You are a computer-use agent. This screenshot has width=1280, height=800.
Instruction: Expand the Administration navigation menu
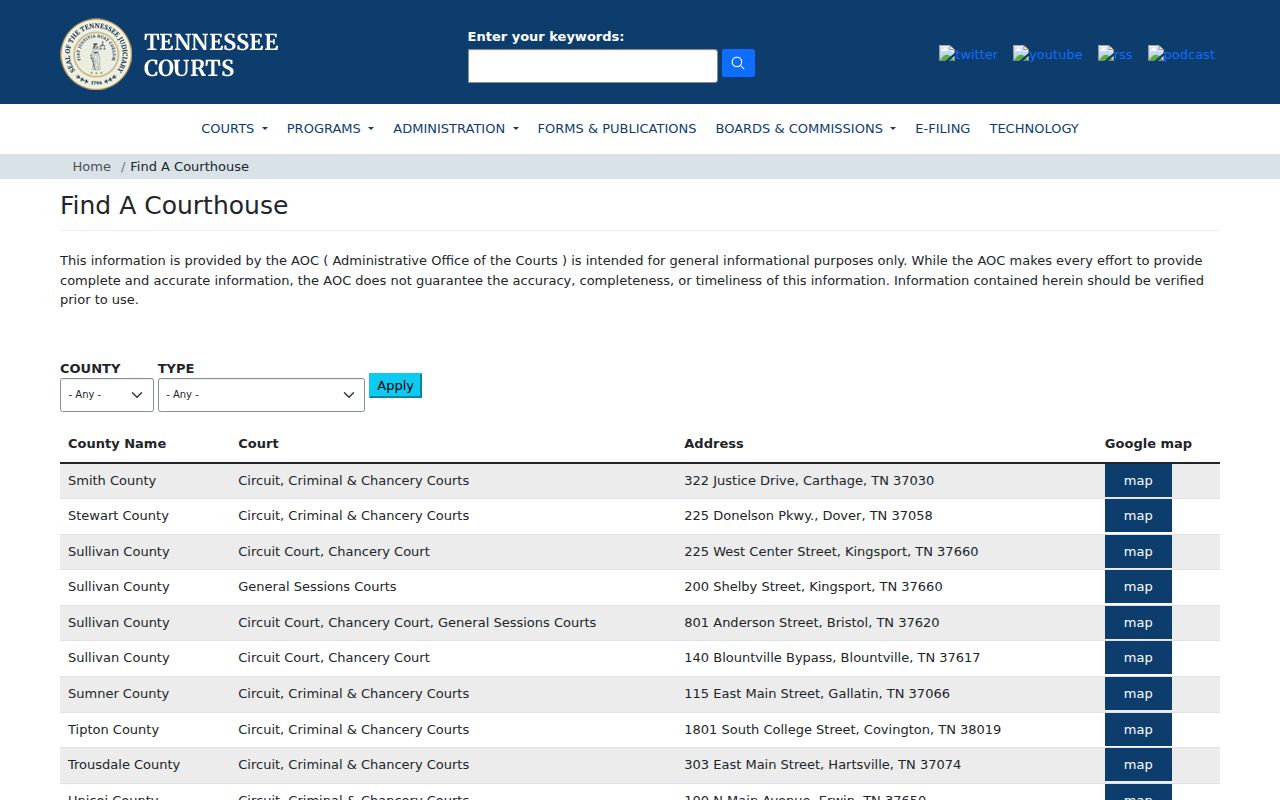tap(456, 128)
